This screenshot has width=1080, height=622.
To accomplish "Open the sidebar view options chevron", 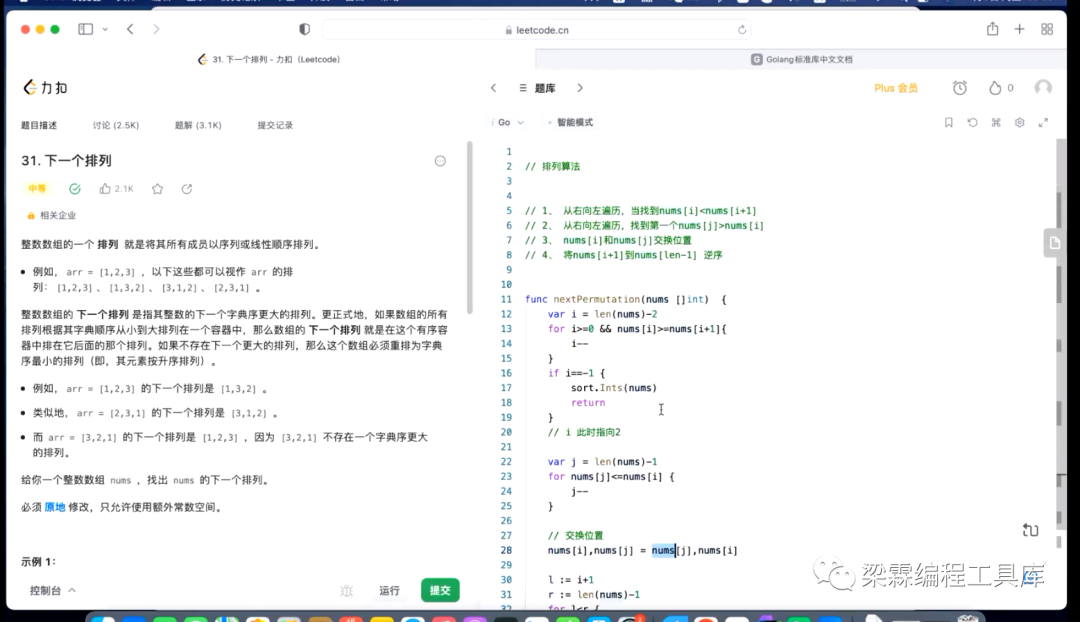I will pyautogui.click(x=107, y=28).
